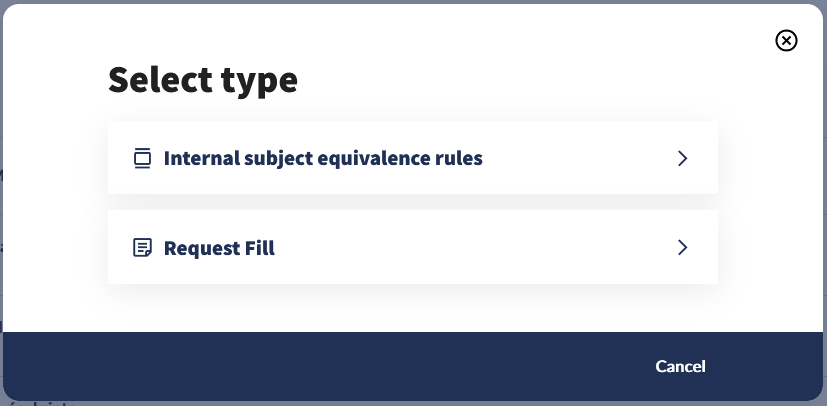Click the note icon beside Request Fill
This screenshot has height=406, width=827.
tap(142, 247)
